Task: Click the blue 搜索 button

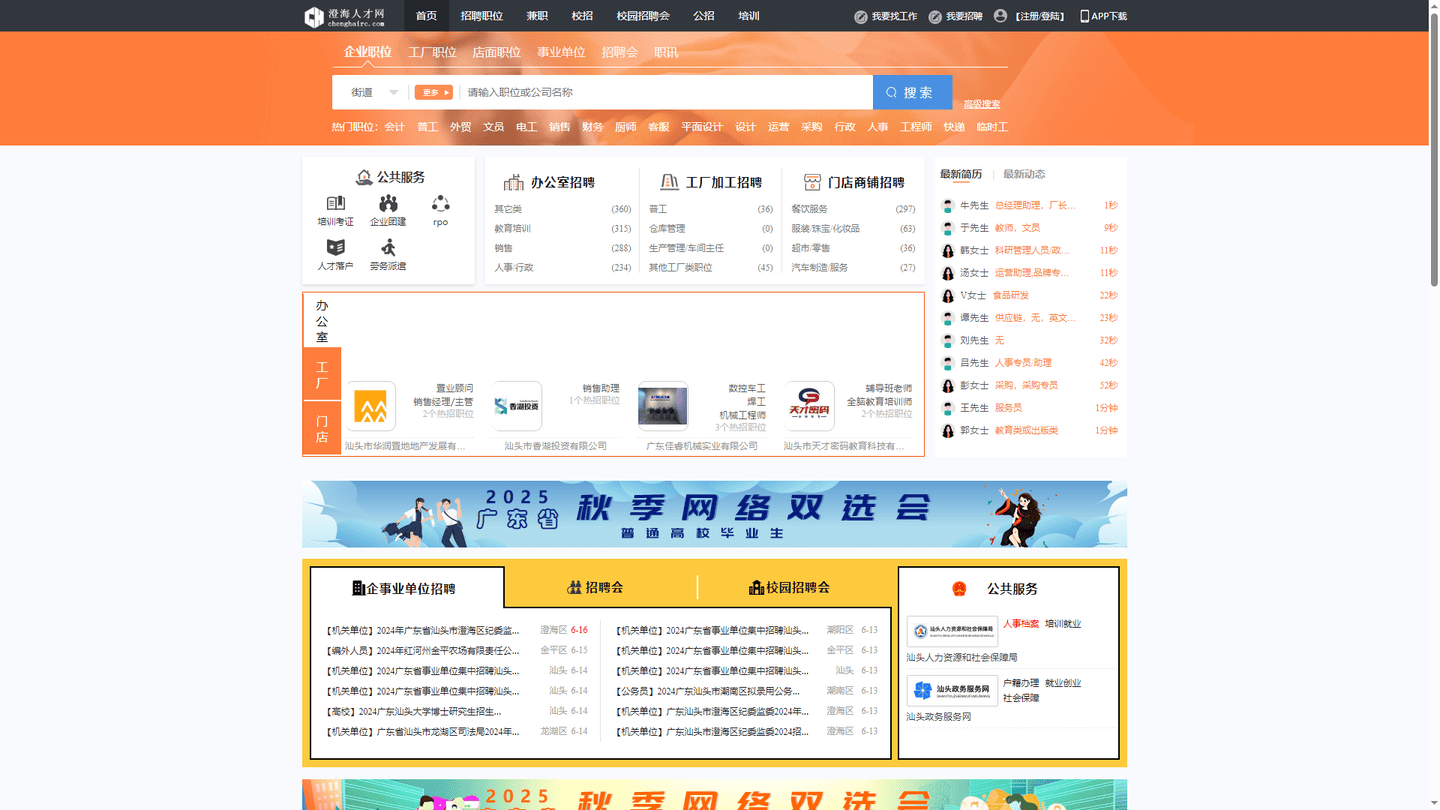Action: click(912, 92)
